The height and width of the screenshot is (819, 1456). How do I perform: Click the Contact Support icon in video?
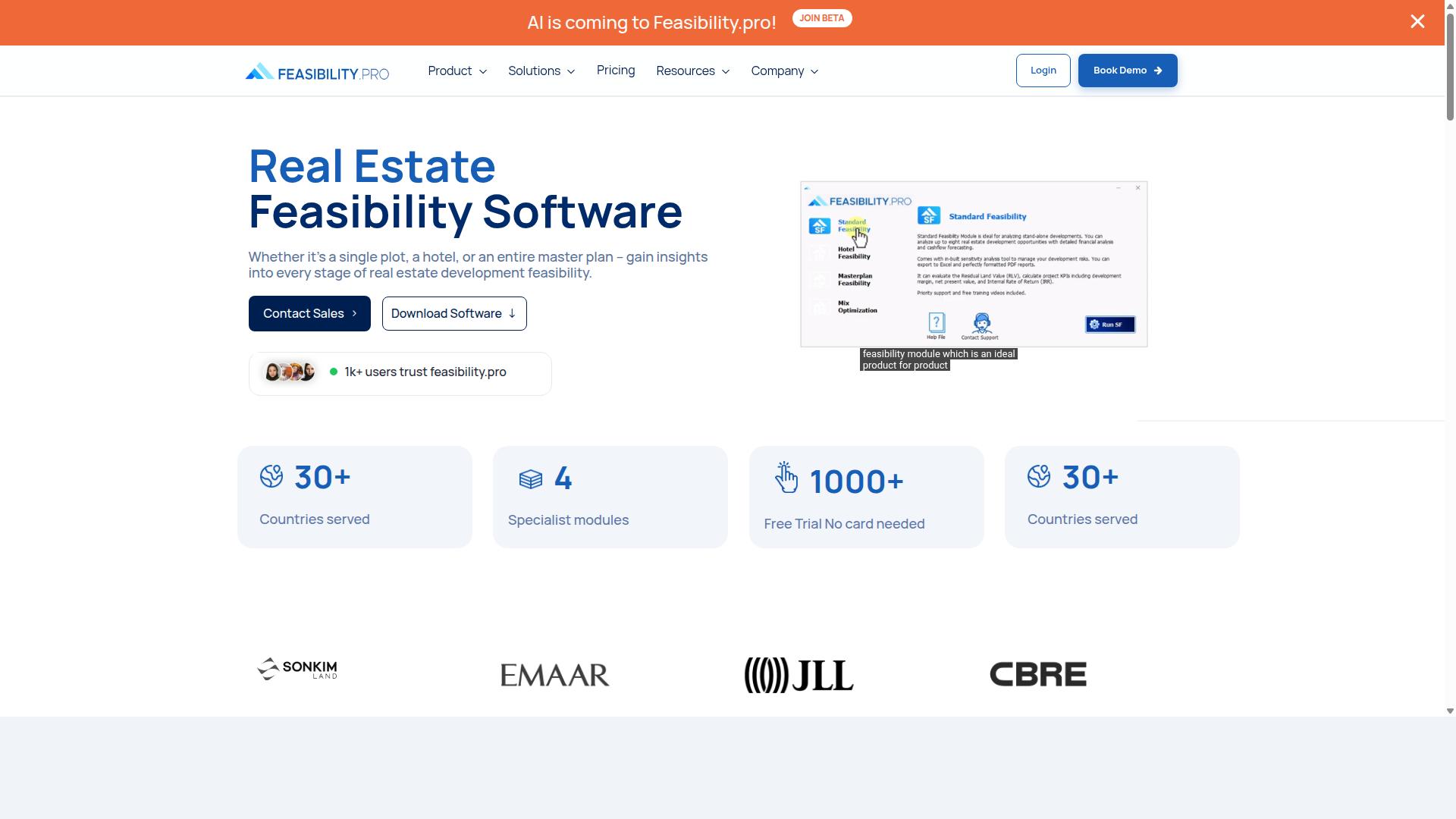click(x=981, y=326)
